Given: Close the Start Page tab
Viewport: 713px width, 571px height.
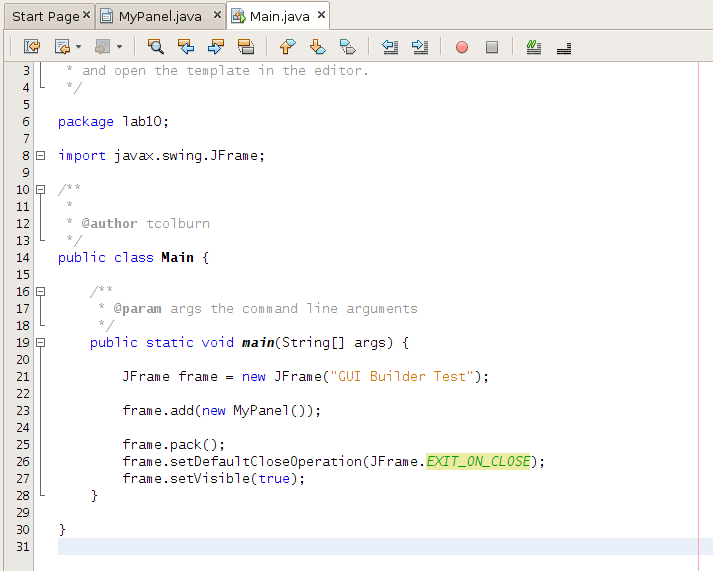Looking at the screenshot, I should click(x=86, y=15).
